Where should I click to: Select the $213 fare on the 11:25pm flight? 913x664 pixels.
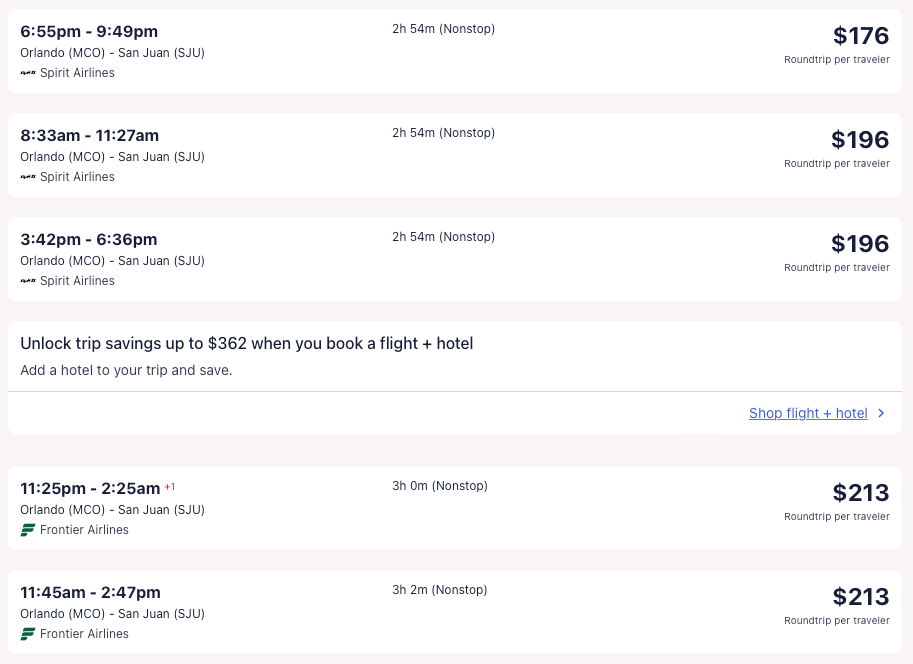click(860, 493)
